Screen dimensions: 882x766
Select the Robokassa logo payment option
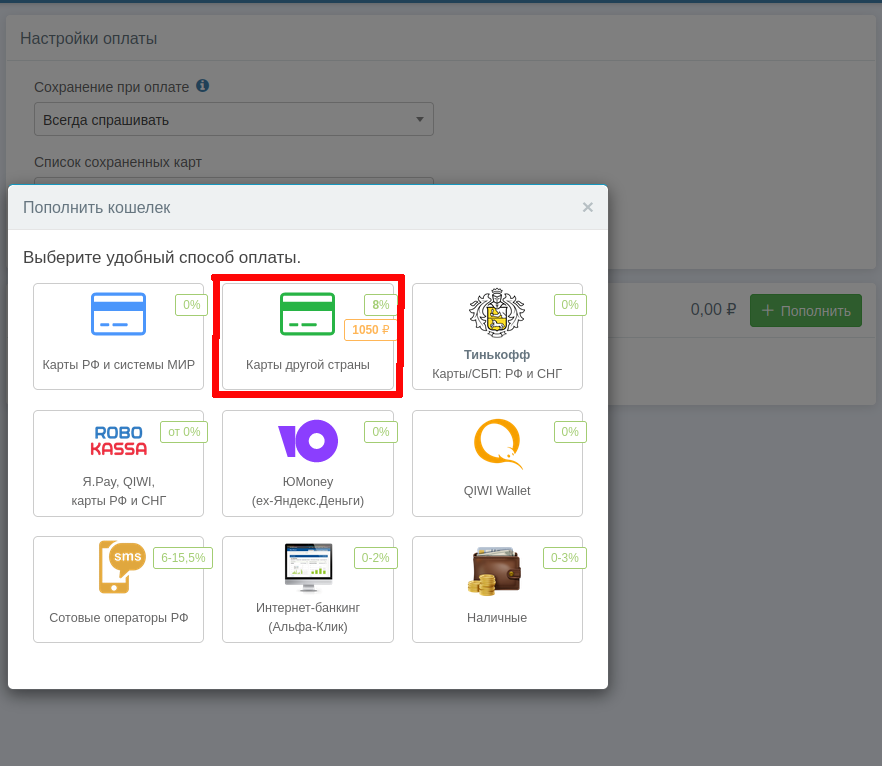coord(118,440)
